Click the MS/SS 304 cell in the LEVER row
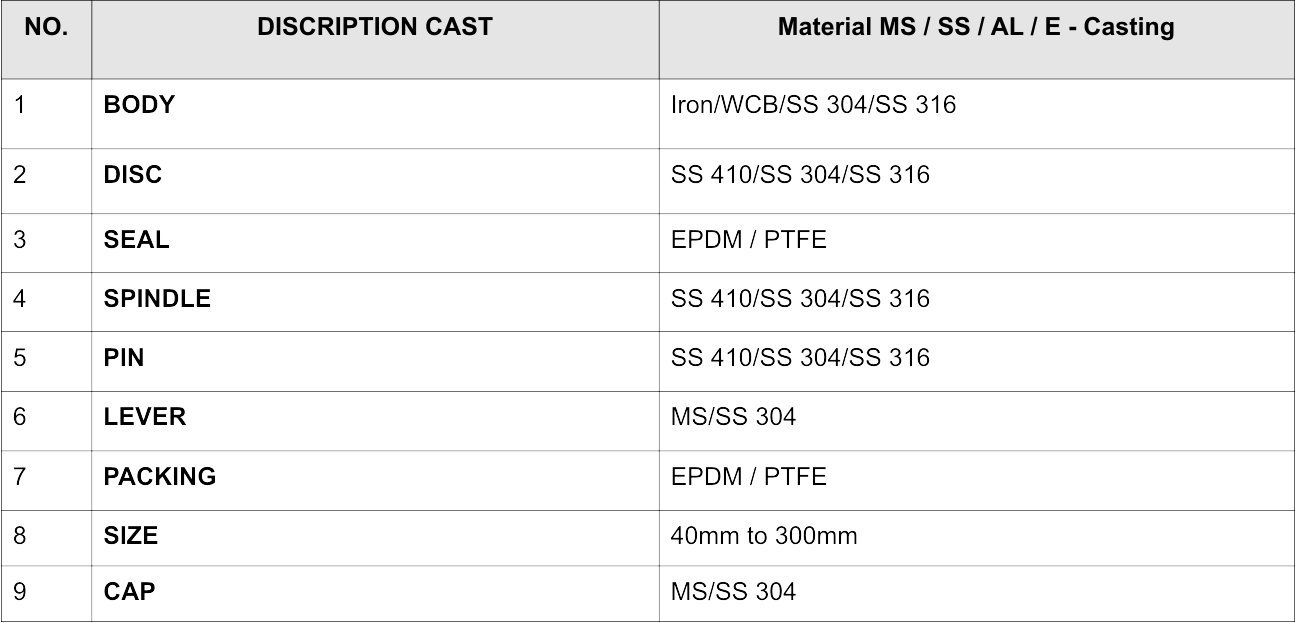1295x623 pixels. tap(976, 418)
